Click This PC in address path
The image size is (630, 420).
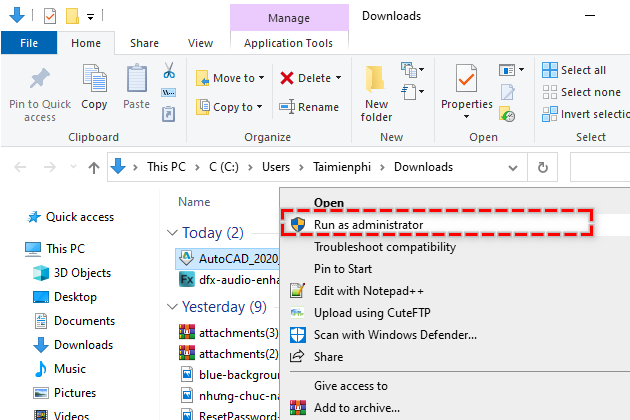click(x=166, y=167)
